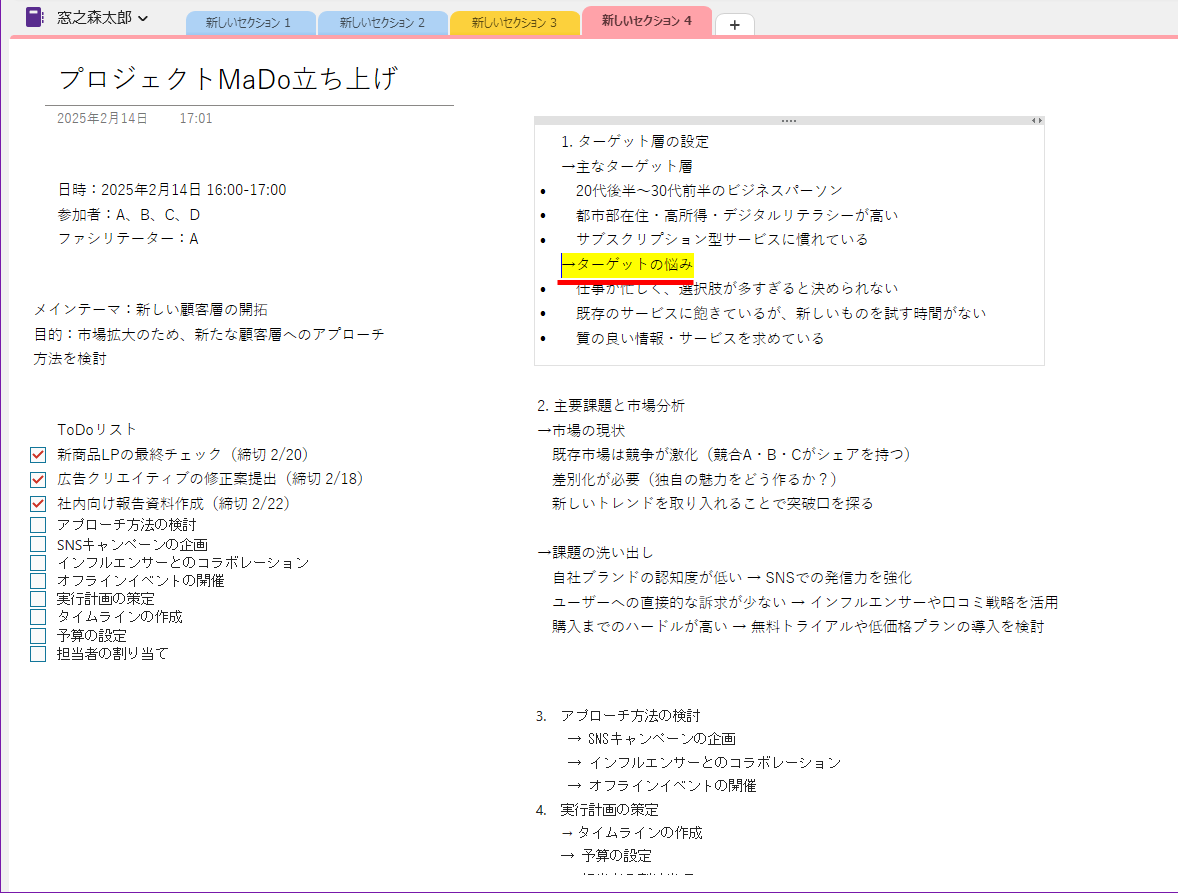Click the purple notebook icon
This screenshot has width=1178, height=893.
[x=36, y=18]
